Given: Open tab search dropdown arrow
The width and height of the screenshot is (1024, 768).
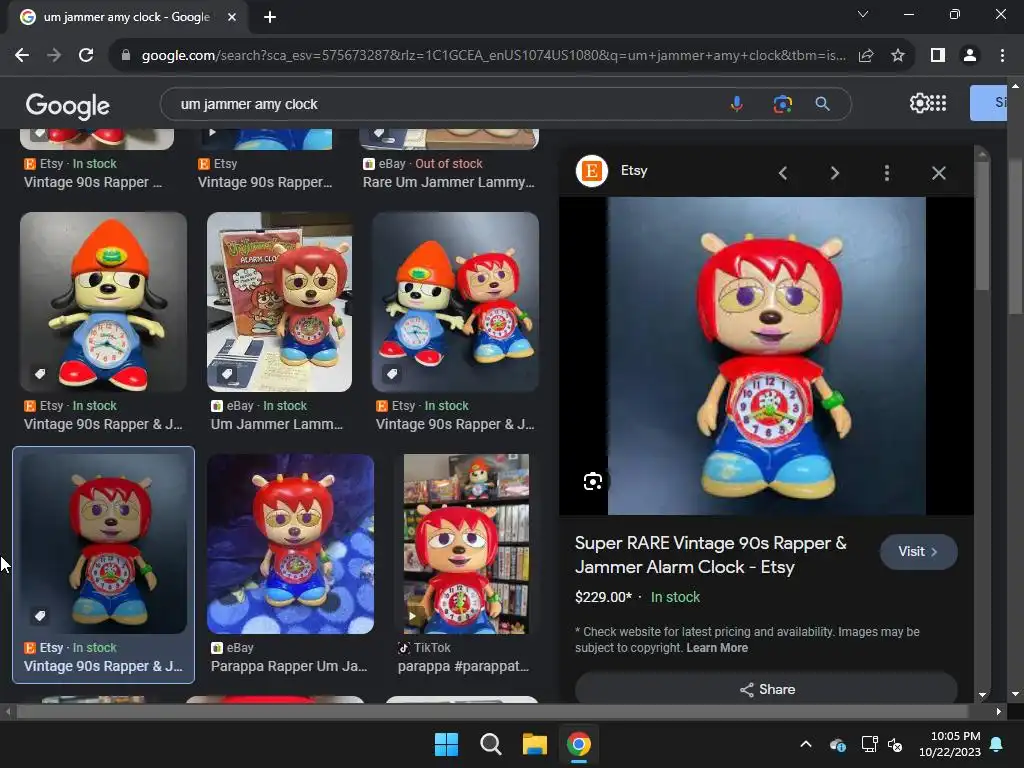Looking at the screenshot, I should click(x=863, y=14).
